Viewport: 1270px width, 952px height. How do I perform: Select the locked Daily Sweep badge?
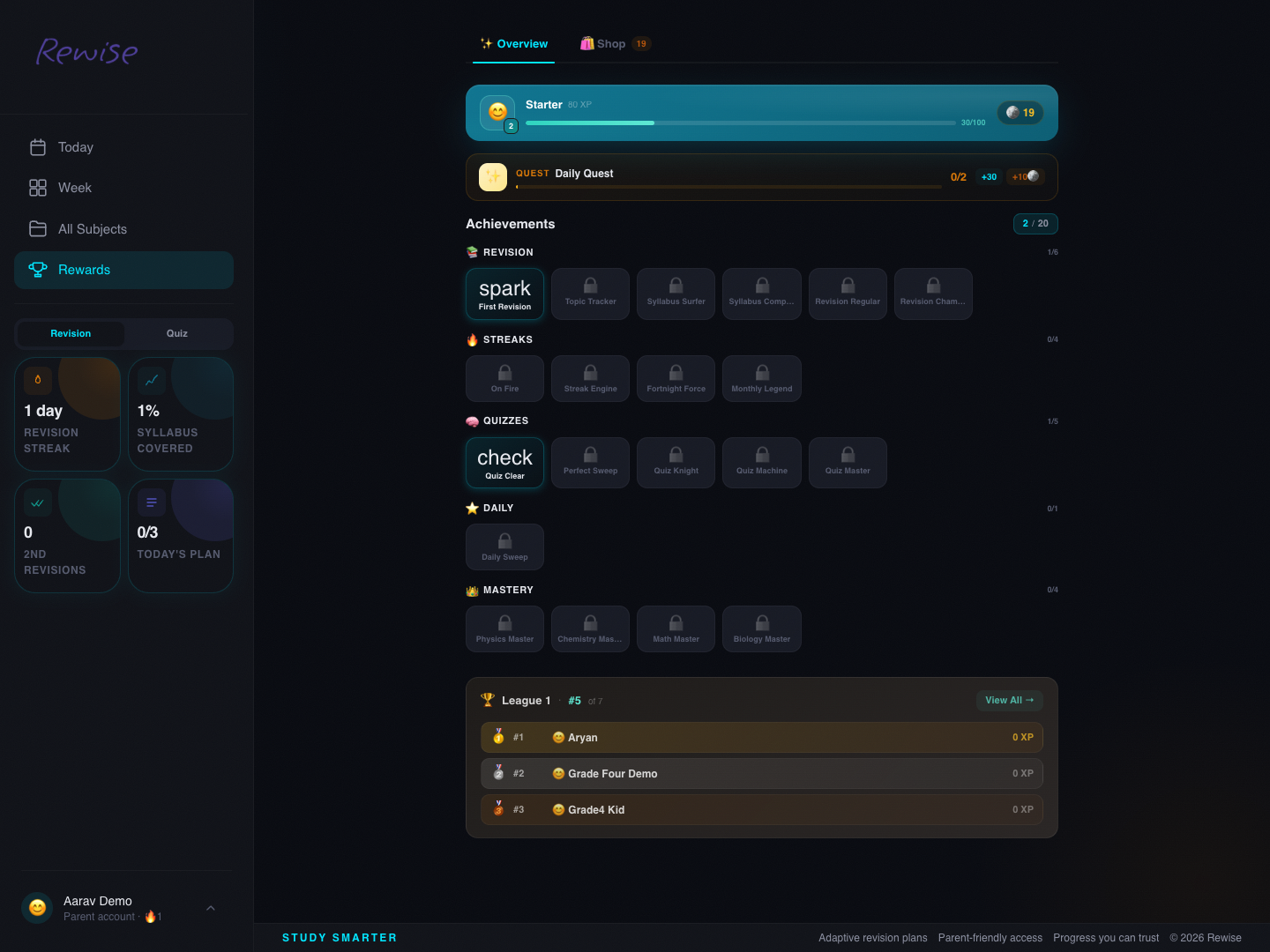click(x=504, y=547)
